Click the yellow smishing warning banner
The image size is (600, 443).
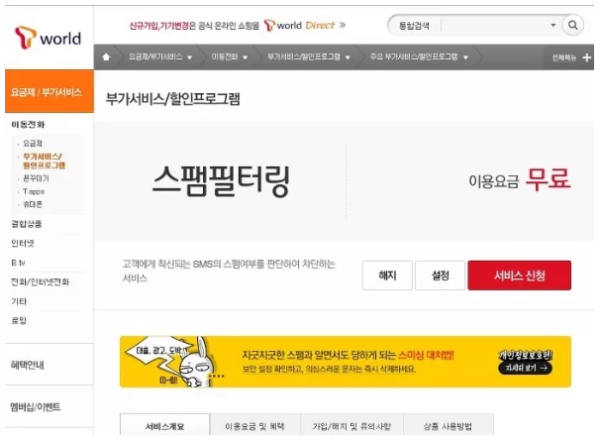point(345,362)
